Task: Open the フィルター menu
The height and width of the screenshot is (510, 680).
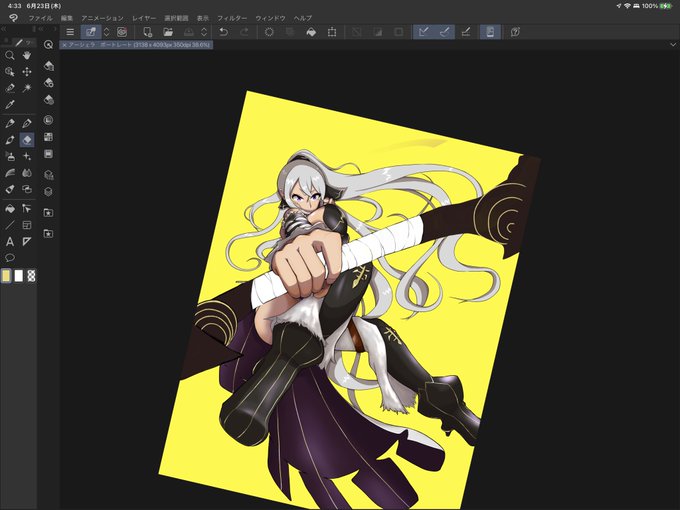Action: point(232,18)
